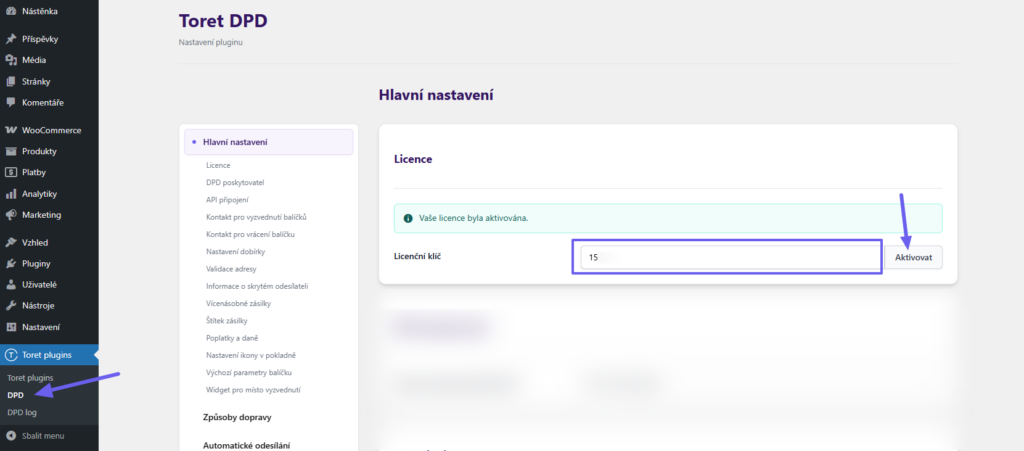Jump to DPD poskytovatel section
Viewport: 1024px width, 451px height.
(234, 183)
